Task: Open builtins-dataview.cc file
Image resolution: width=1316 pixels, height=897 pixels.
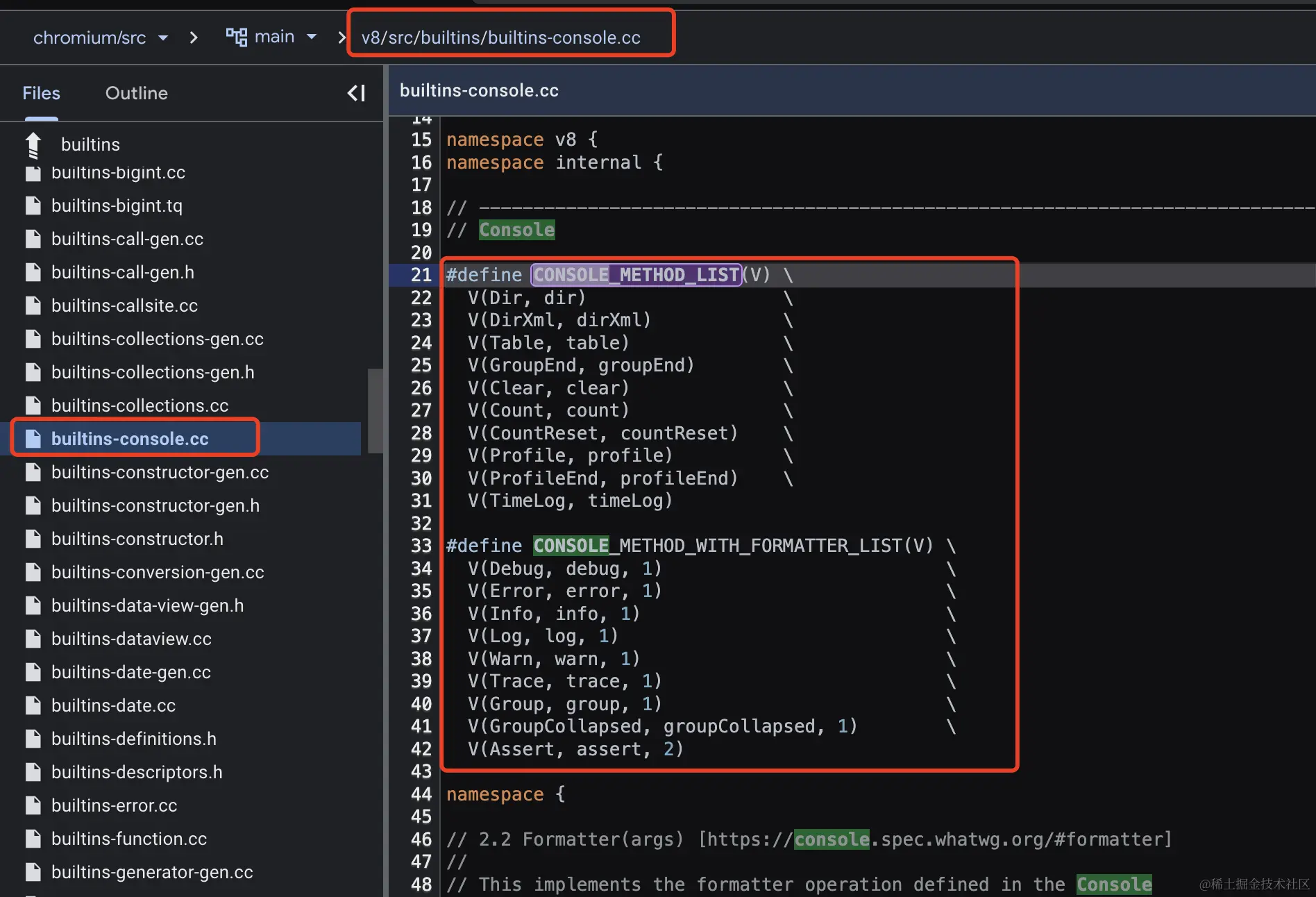Action: coord(131,639)
